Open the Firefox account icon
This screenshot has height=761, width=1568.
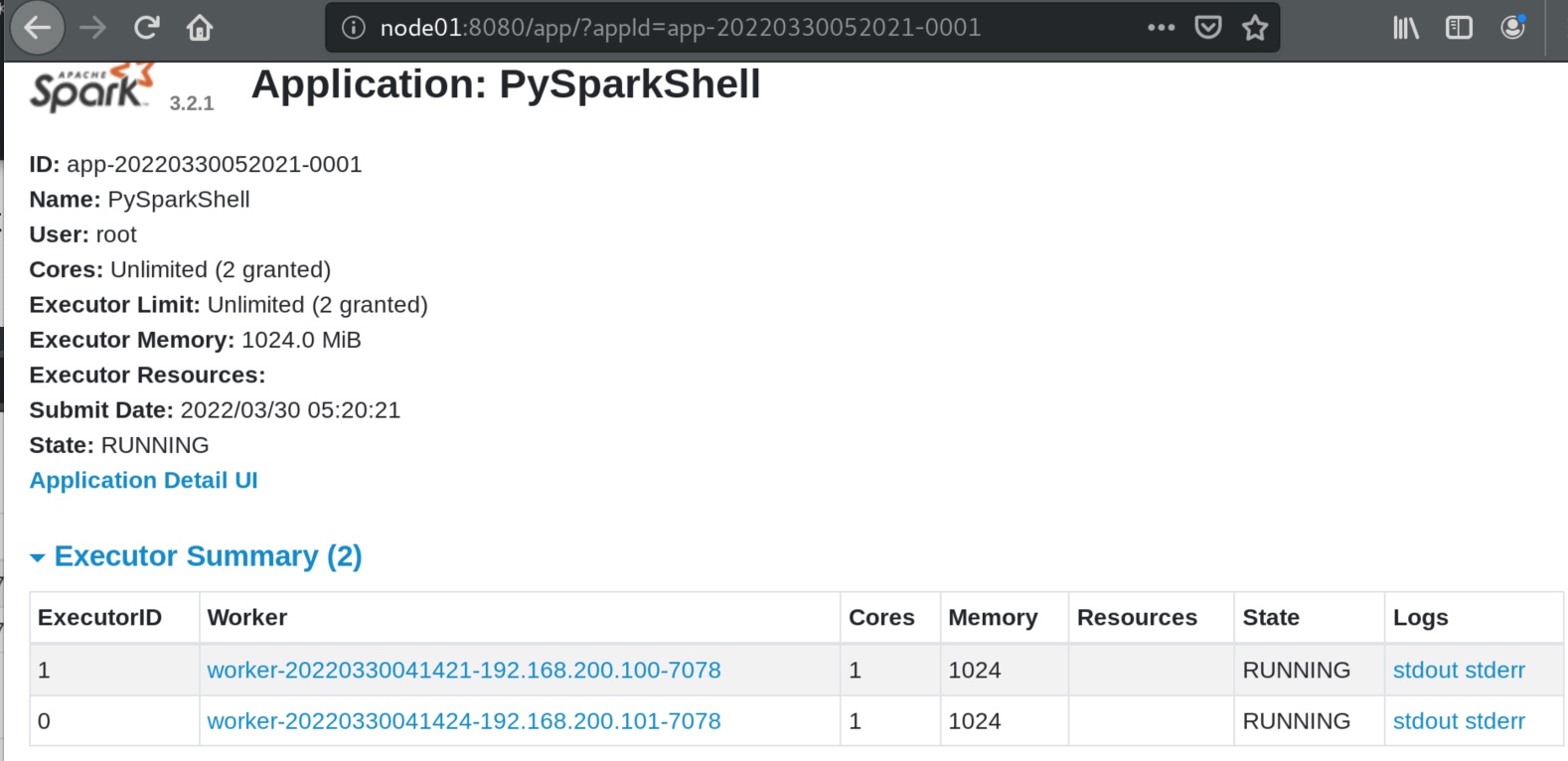(1513, 28)
